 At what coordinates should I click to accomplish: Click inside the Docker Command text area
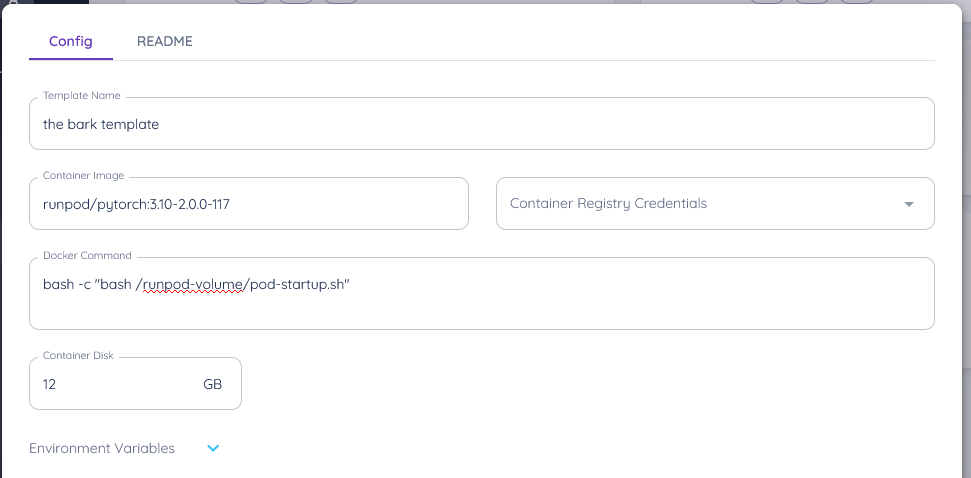pyautogui.click(x=480, y=304)
